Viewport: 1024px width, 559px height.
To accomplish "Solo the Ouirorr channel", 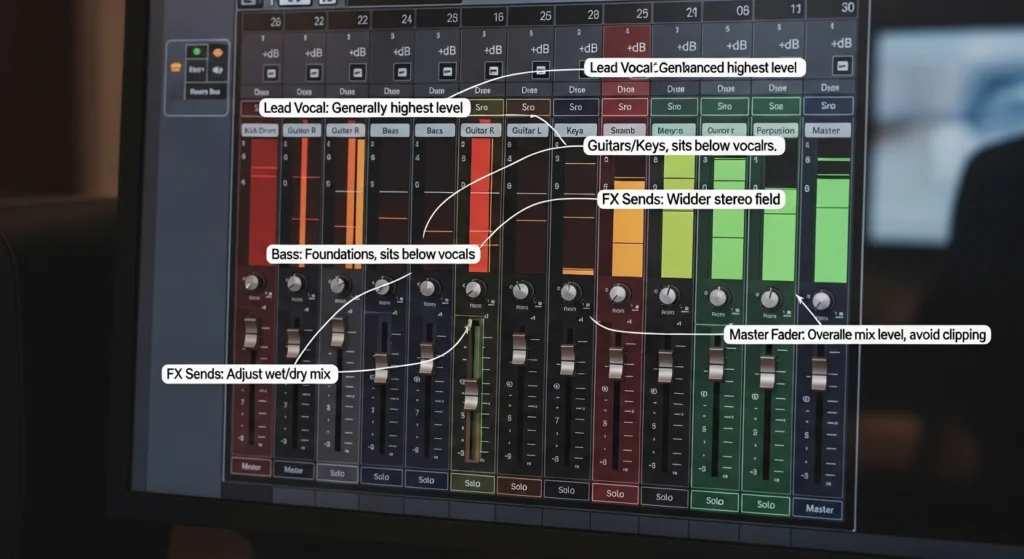I will pos(714,501).
